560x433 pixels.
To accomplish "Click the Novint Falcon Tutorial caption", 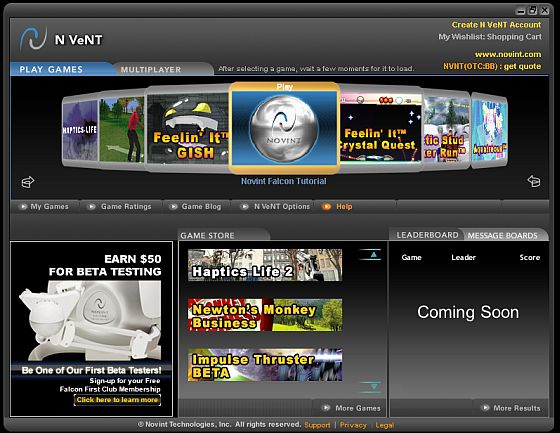I will (284, 181).
